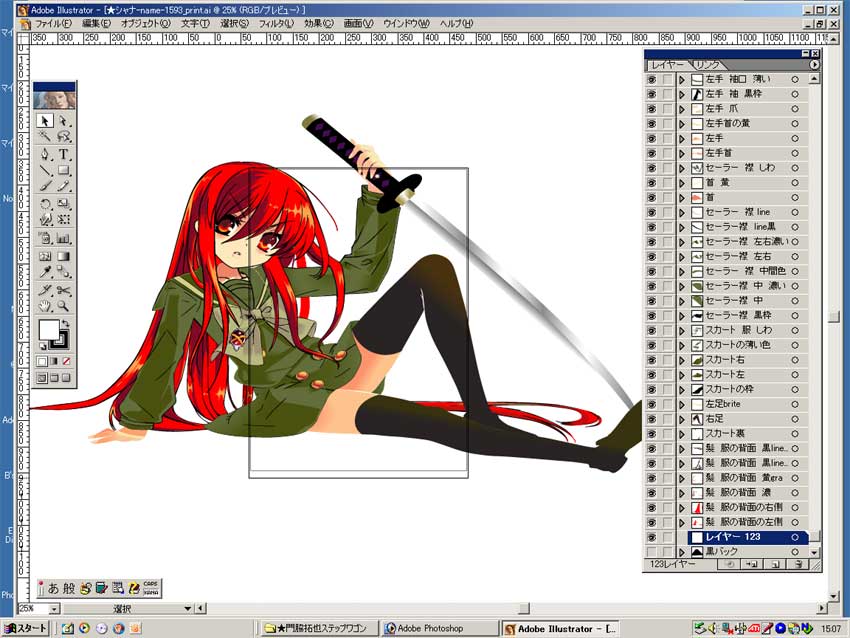Select the Free Transform tool
This screenshot has height=638, width=850.
pyautogui.click(x=63, y=220)
